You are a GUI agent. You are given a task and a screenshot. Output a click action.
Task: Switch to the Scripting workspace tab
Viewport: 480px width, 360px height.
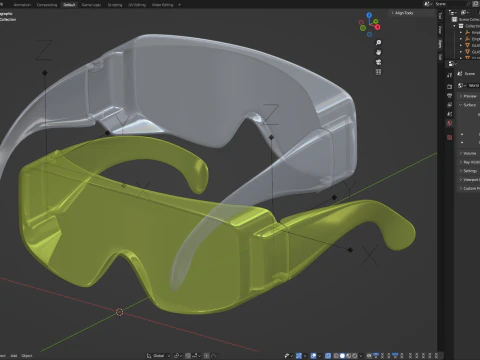pyautogui.click(x=115, y=5)
